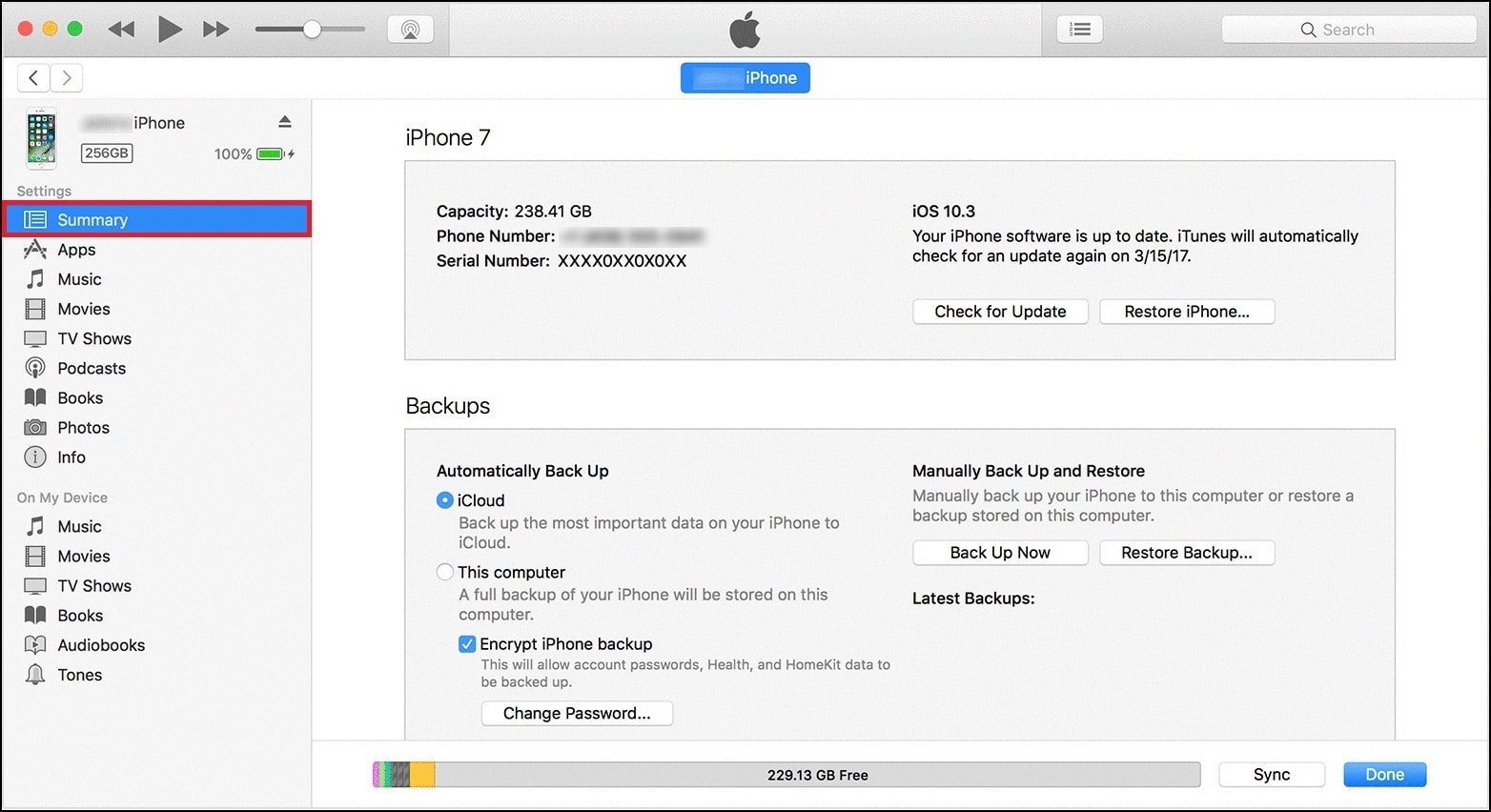This screenshot has width=1491, height=812.
Task: Click the Check for Update button
Action: [999, 312]
